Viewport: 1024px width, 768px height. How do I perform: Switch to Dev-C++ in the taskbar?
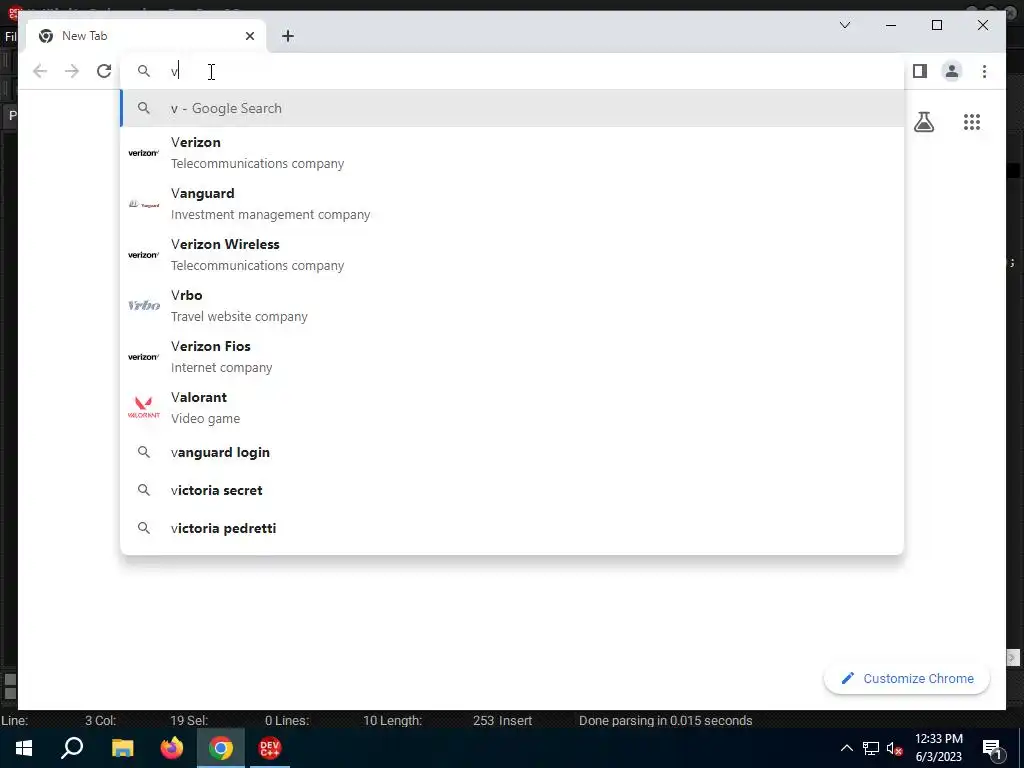point(270,748)
